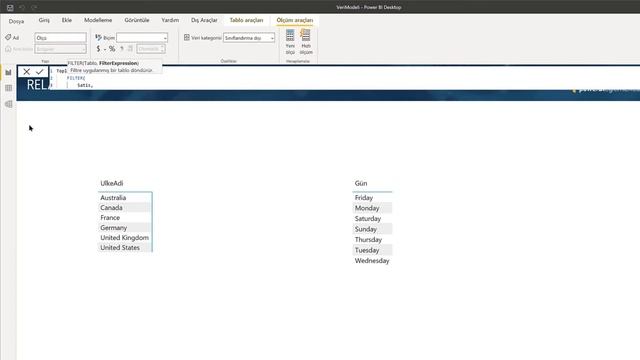
Task: Apply percentage format with % icon
Action: point(112,49)
